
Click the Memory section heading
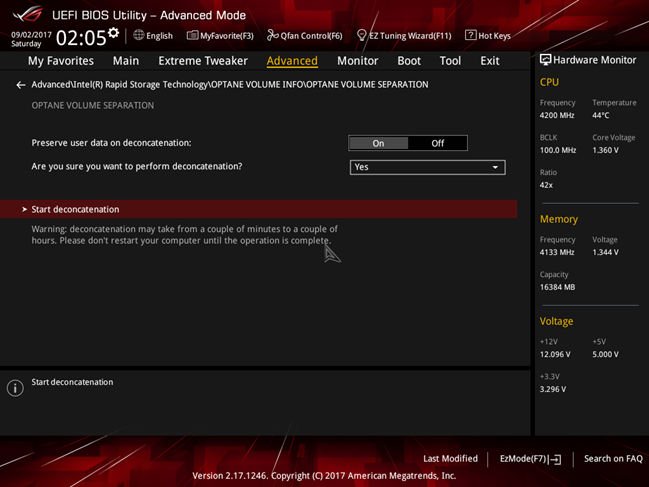[x=559, y=219]
